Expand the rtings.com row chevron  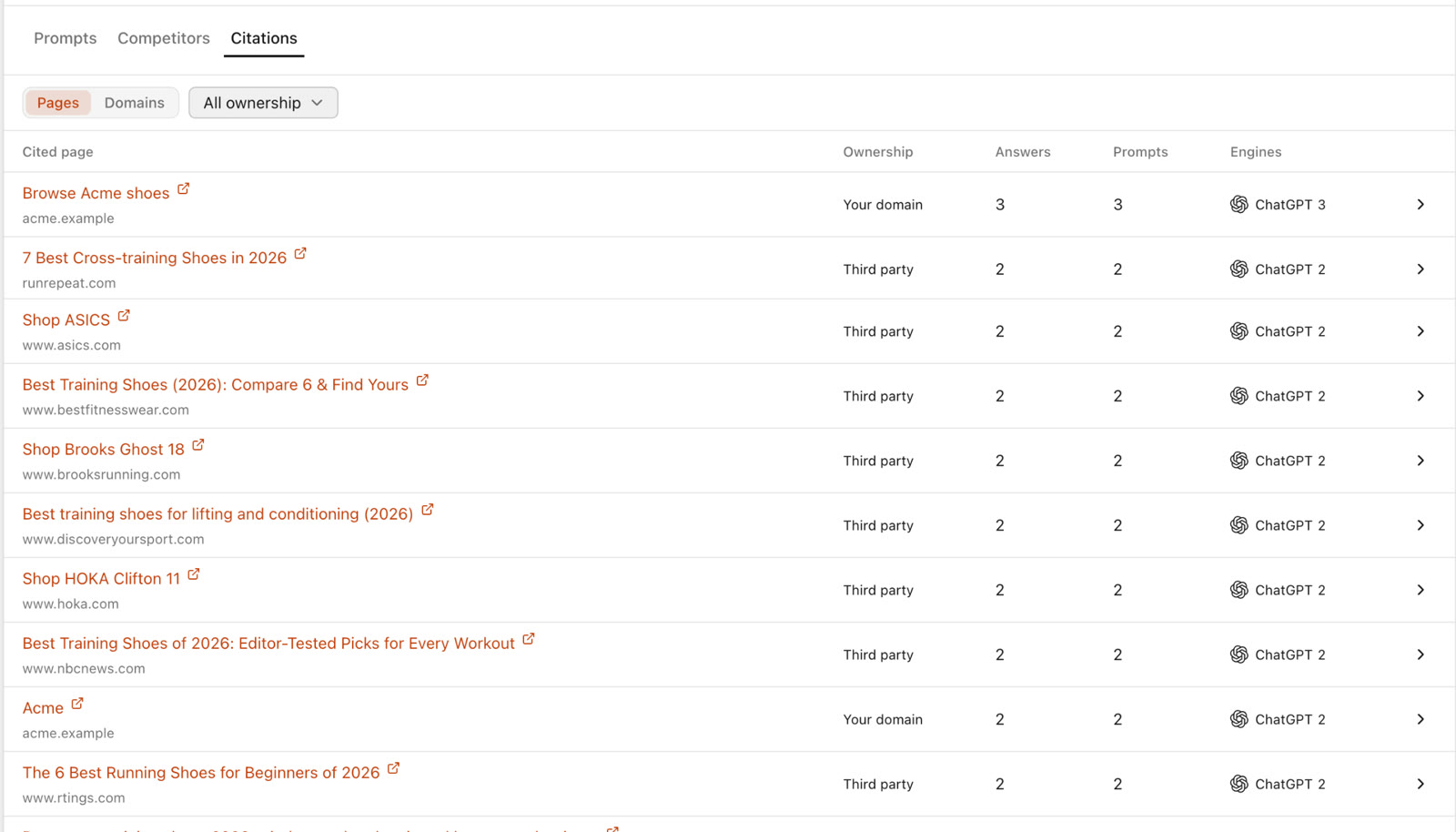(1421, 783)
